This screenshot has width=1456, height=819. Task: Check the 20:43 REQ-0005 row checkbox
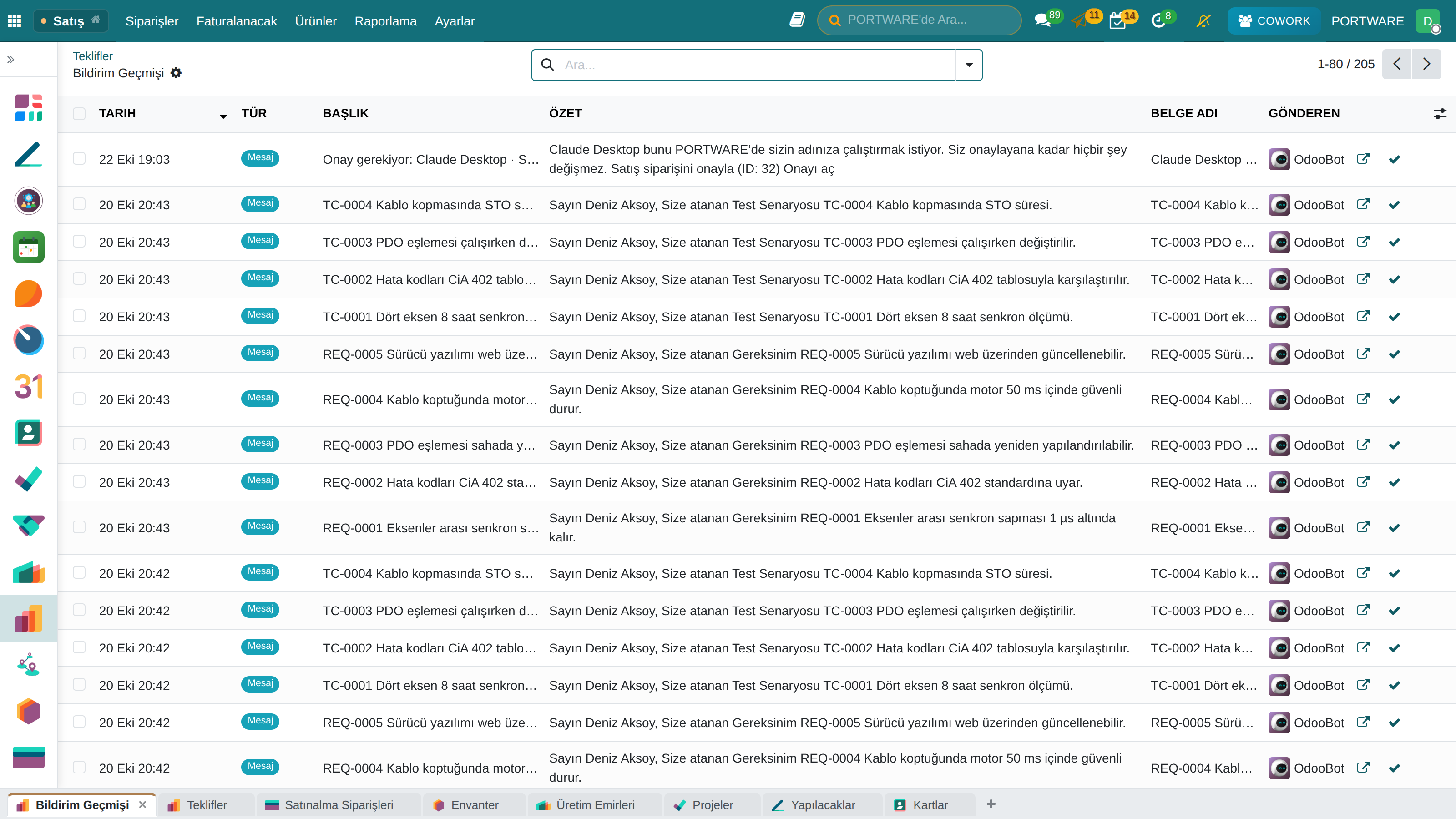tap(79, 353)
